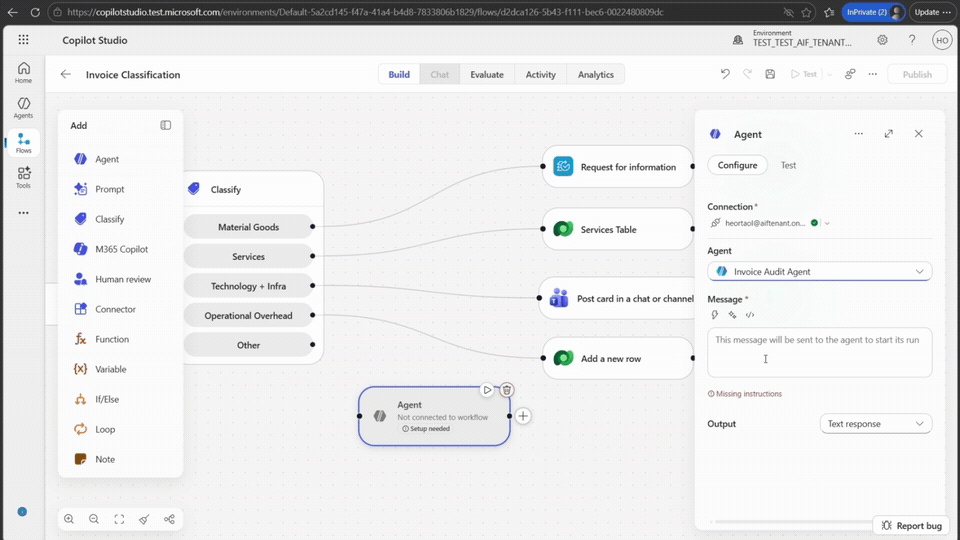
Task: Open toolbar more options ellipsis
Action: click(872, 74)
